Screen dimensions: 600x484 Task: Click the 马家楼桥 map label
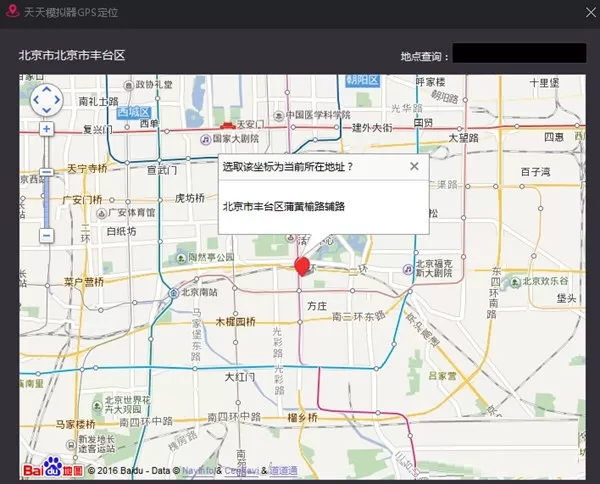tap(75, 424)
